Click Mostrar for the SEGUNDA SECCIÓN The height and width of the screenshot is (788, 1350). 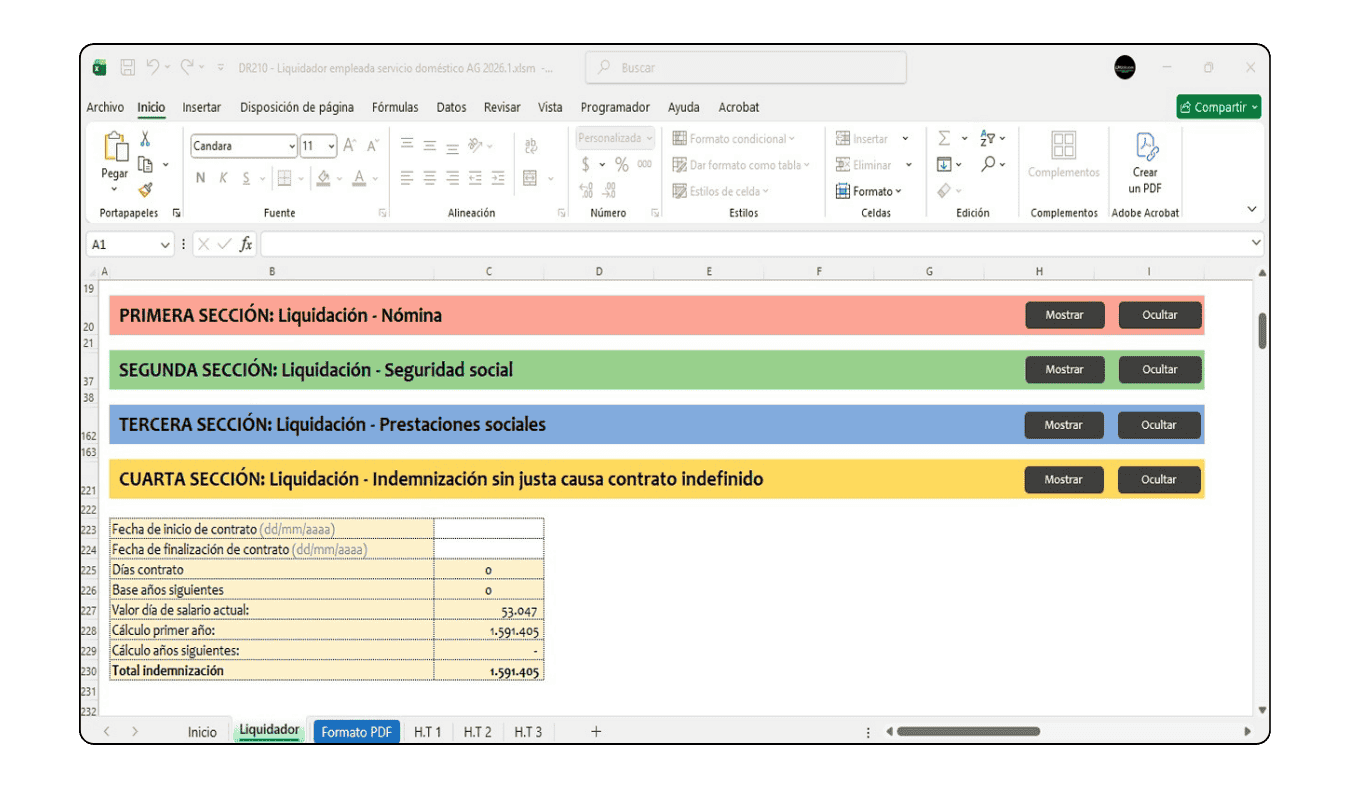pyautogui.click(x=1064, y=369)
